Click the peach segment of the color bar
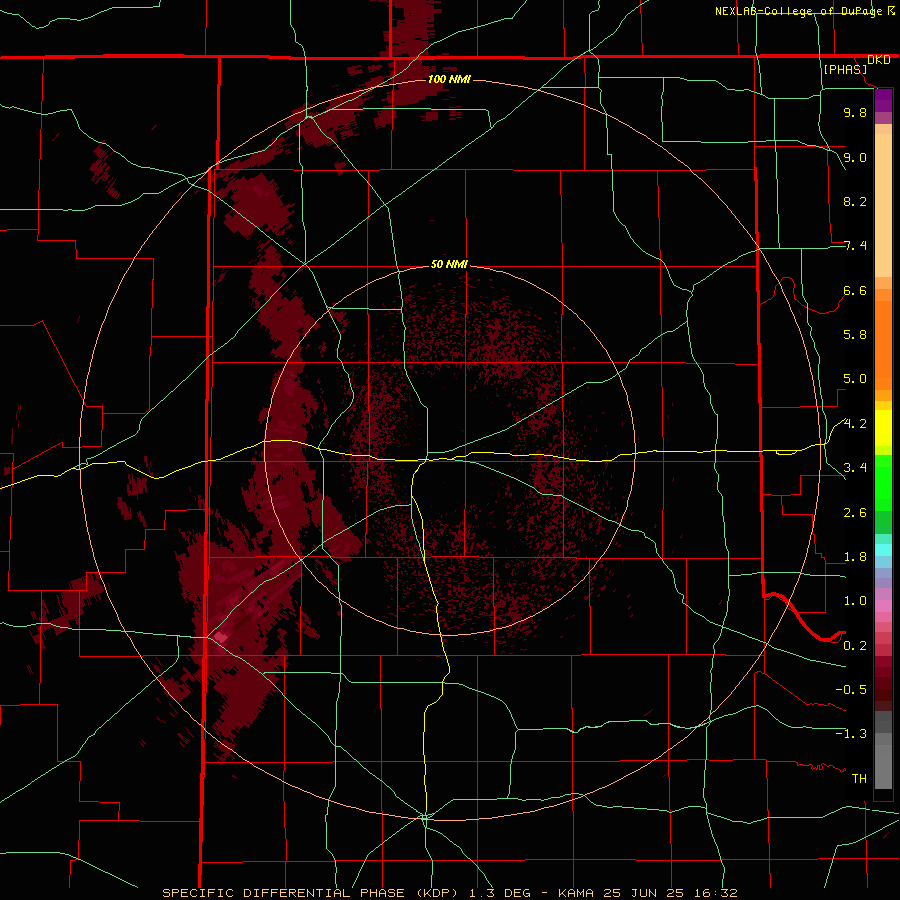900x900 pixels. click(x=883, y=201)
